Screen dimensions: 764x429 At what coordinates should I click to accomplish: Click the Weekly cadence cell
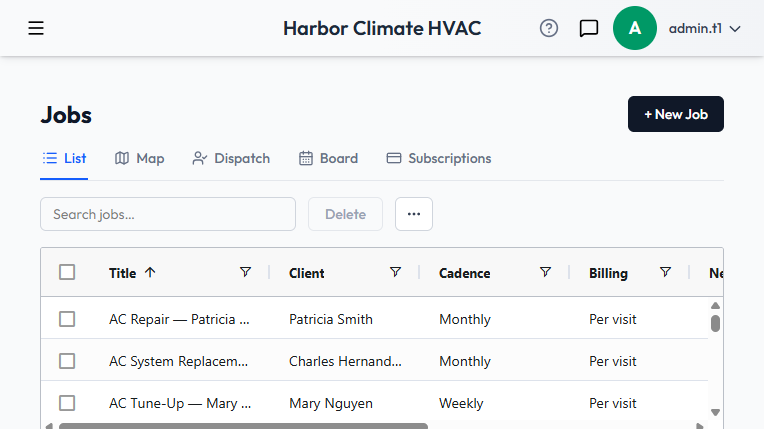pos(461,404)
